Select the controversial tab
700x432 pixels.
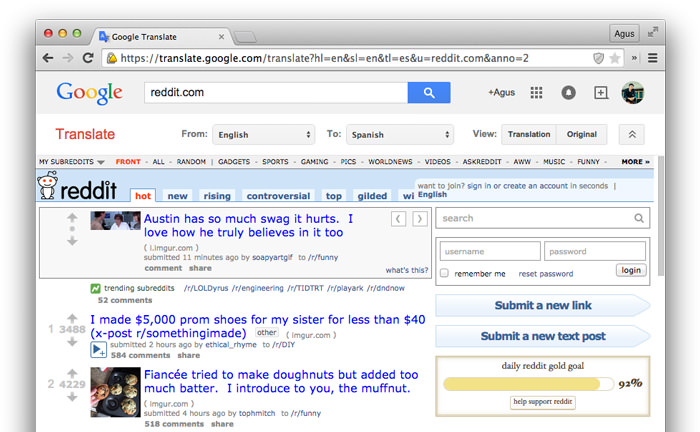(278, 195)
